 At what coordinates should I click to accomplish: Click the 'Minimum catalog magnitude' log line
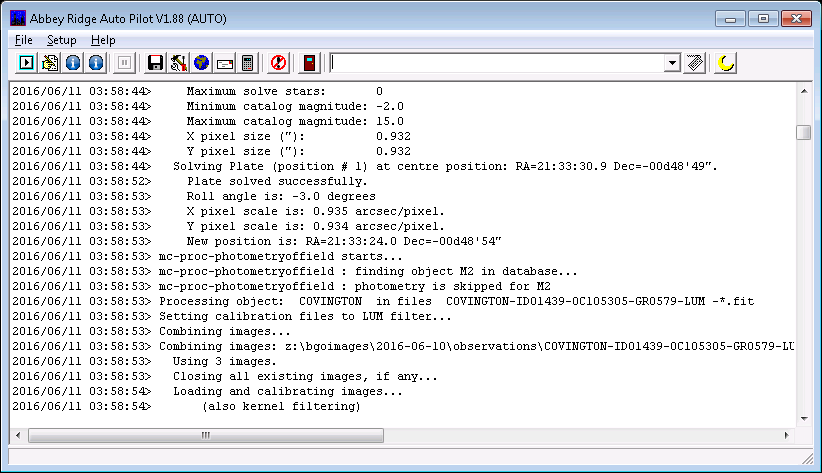click(x=208, y=106)
